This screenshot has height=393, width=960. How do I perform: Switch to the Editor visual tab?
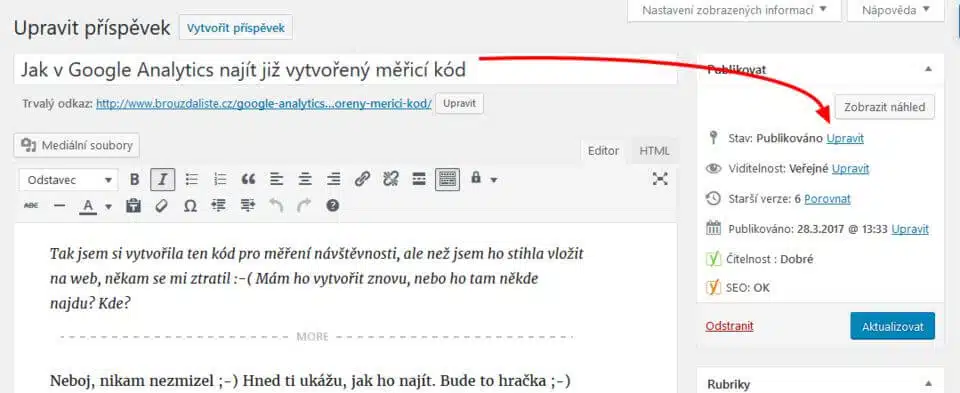[603, 151]
